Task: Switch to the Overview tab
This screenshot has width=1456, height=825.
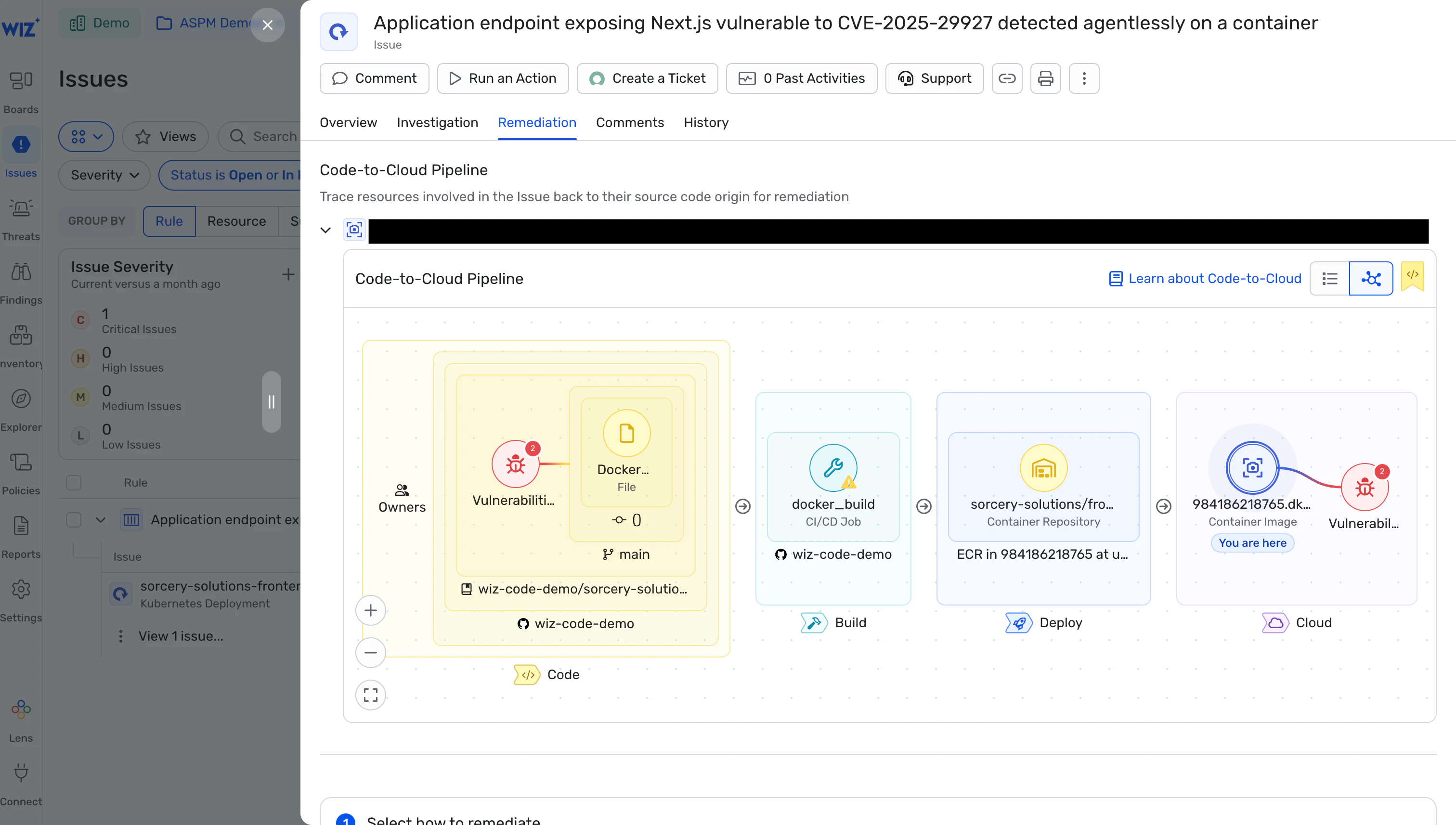Action: coord(348,122)
